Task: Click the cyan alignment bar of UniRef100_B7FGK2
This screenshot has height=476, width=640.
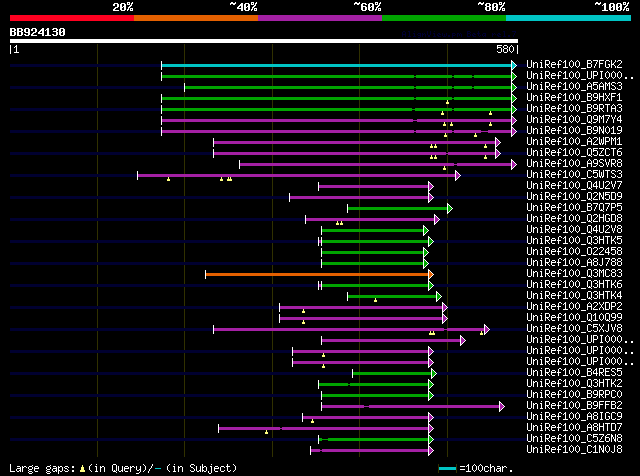Action: [336, 65]
